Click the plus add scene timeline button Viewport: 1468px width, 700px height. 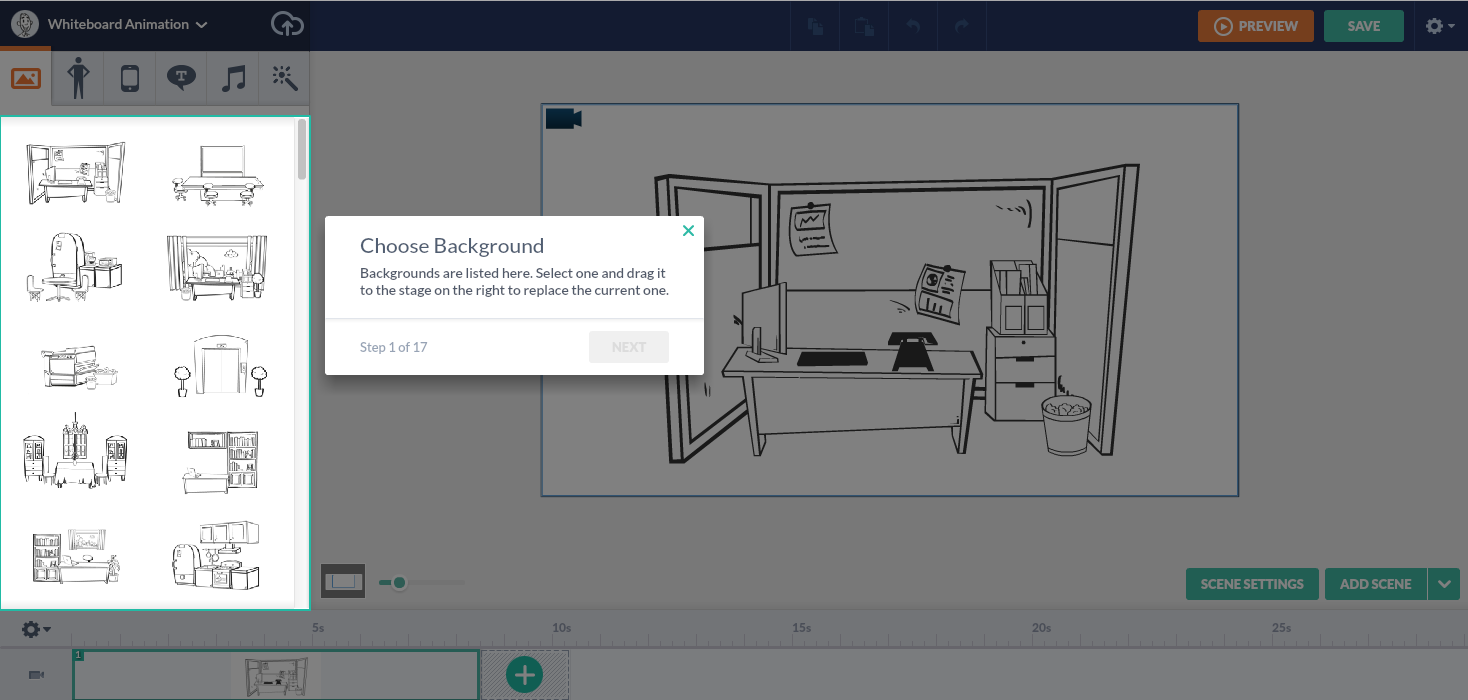pos(525,675)
